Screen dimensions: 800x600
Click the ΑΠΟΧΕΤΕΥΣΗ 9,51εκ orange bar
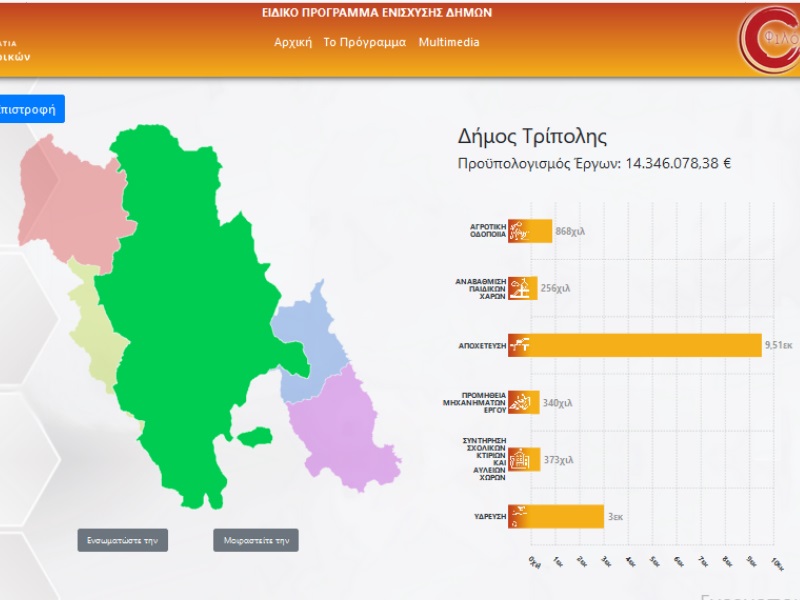point(635,345)
